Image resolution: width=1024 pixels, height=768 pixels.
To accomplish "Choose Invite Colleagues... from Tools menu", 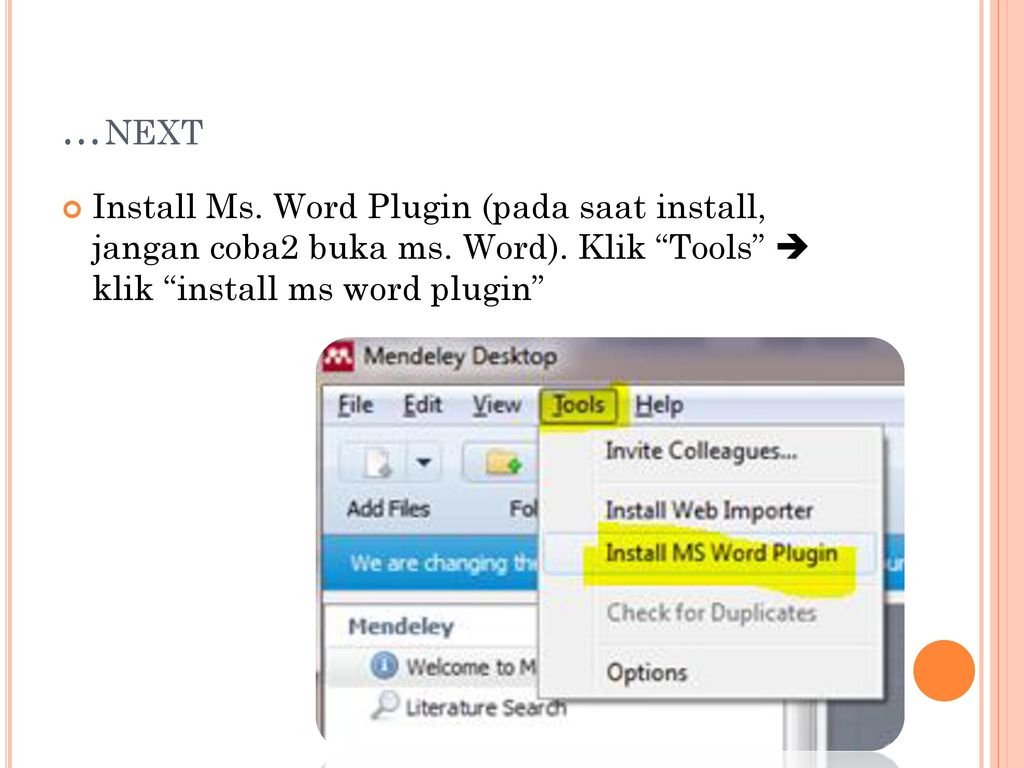I will click(x=701, y=451).
